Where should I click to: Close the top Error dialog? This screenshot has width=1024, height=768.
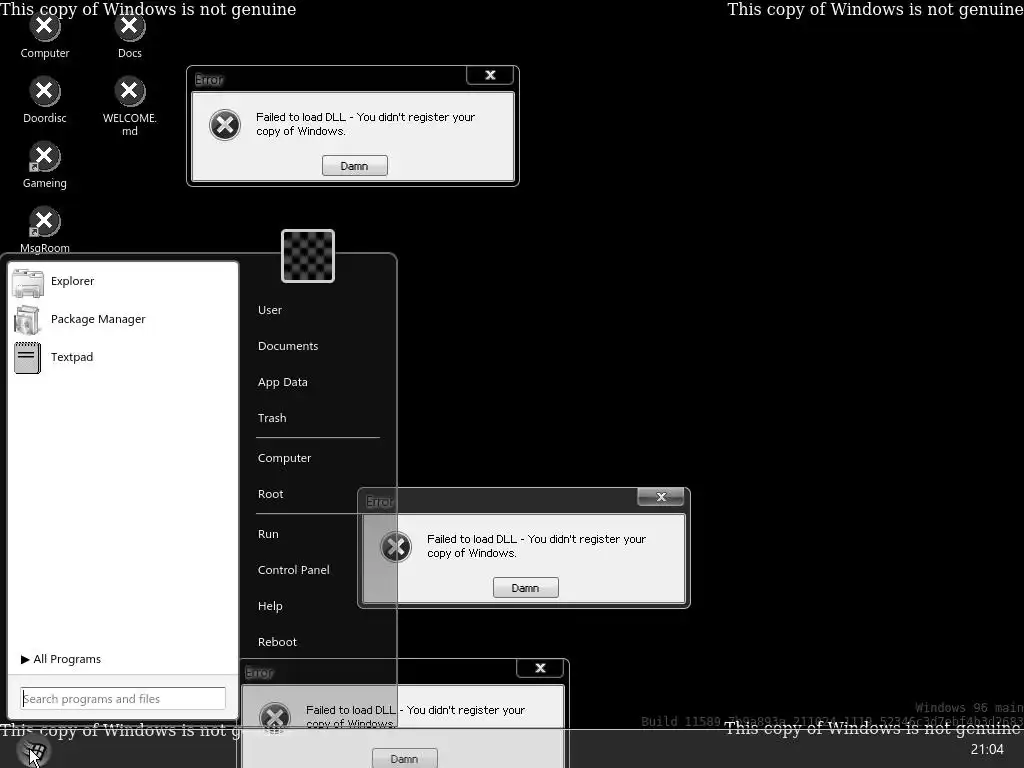coord(490,75)
